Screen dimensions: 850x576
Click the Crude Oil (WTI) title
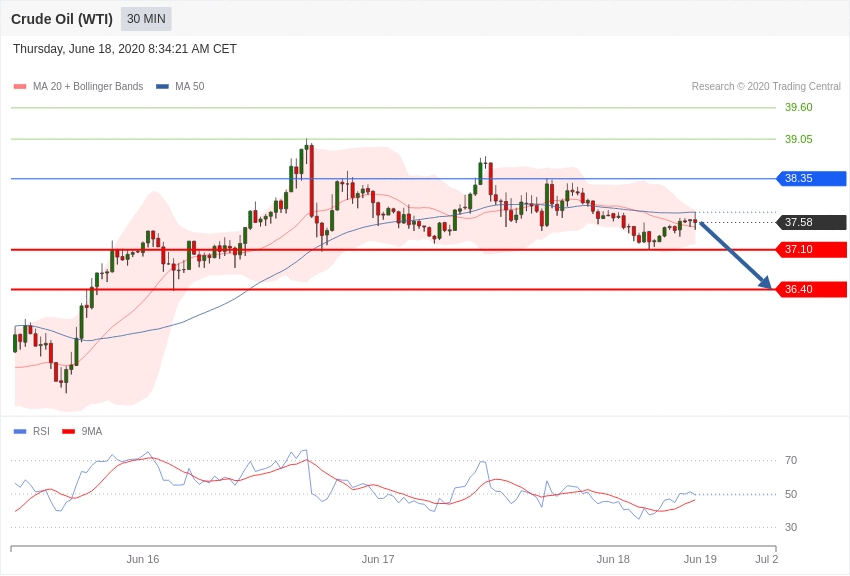(x=62, y=19)
